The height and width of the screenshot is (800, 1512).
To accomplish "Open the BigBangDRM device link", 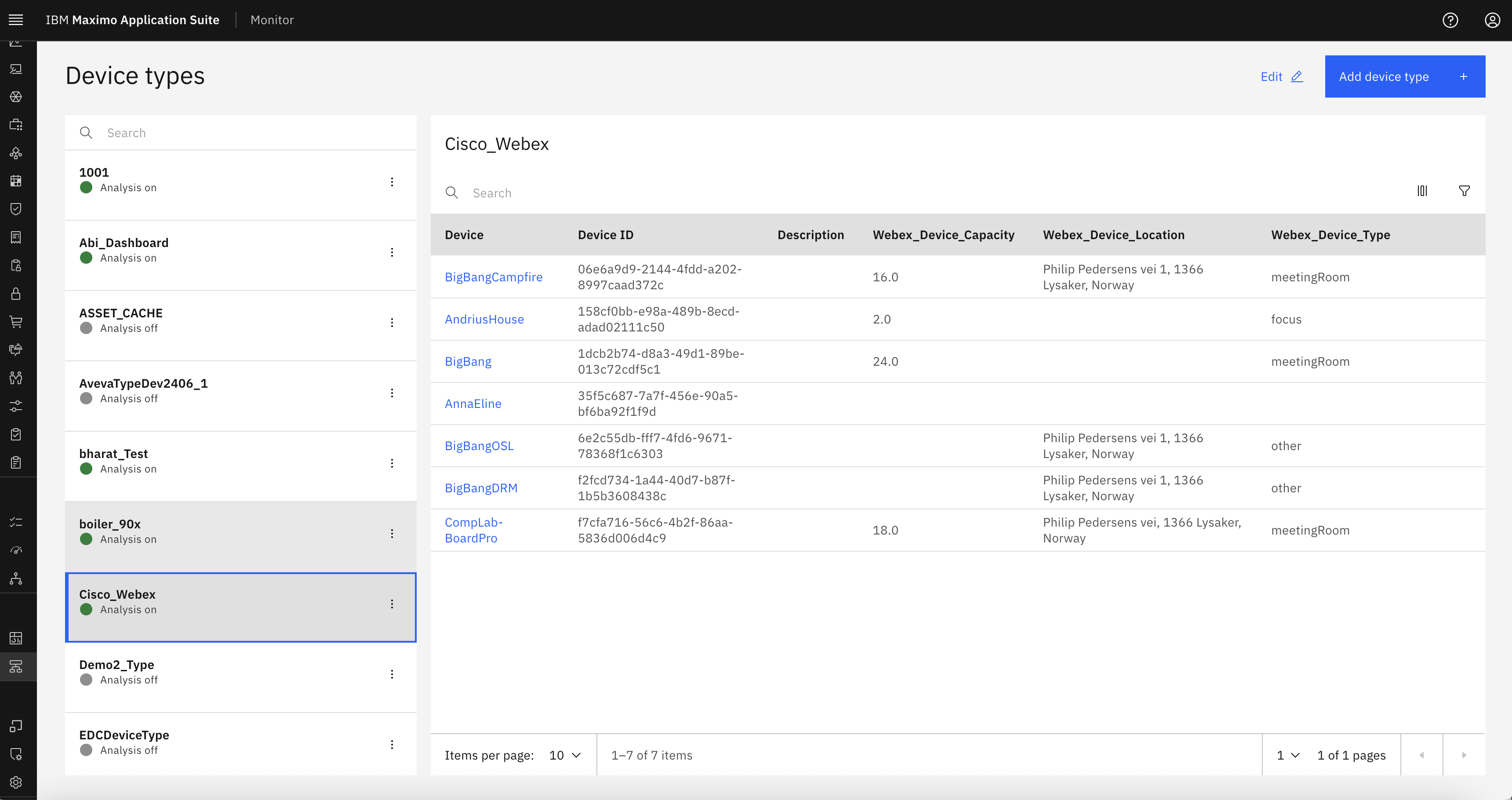I will pyautogui.click(x=481, y=488).
